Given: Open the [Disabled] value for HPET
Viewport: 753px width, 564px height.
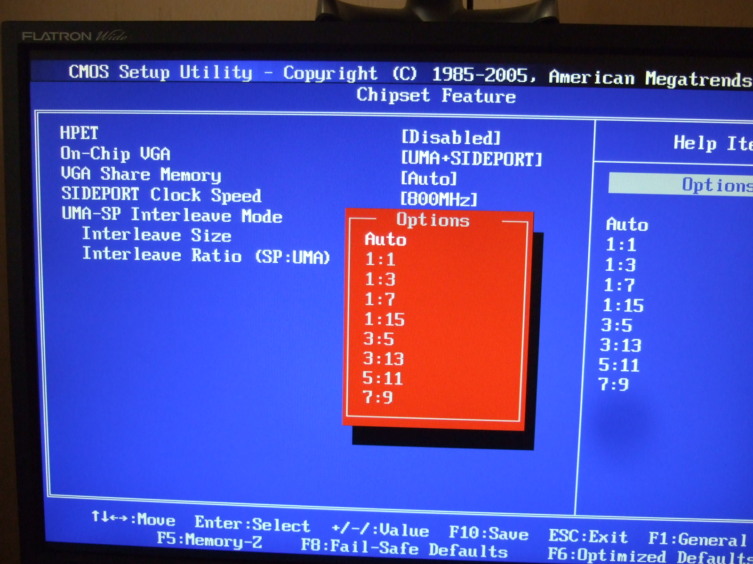Looking at the screenshot, I should click(450, 138).
